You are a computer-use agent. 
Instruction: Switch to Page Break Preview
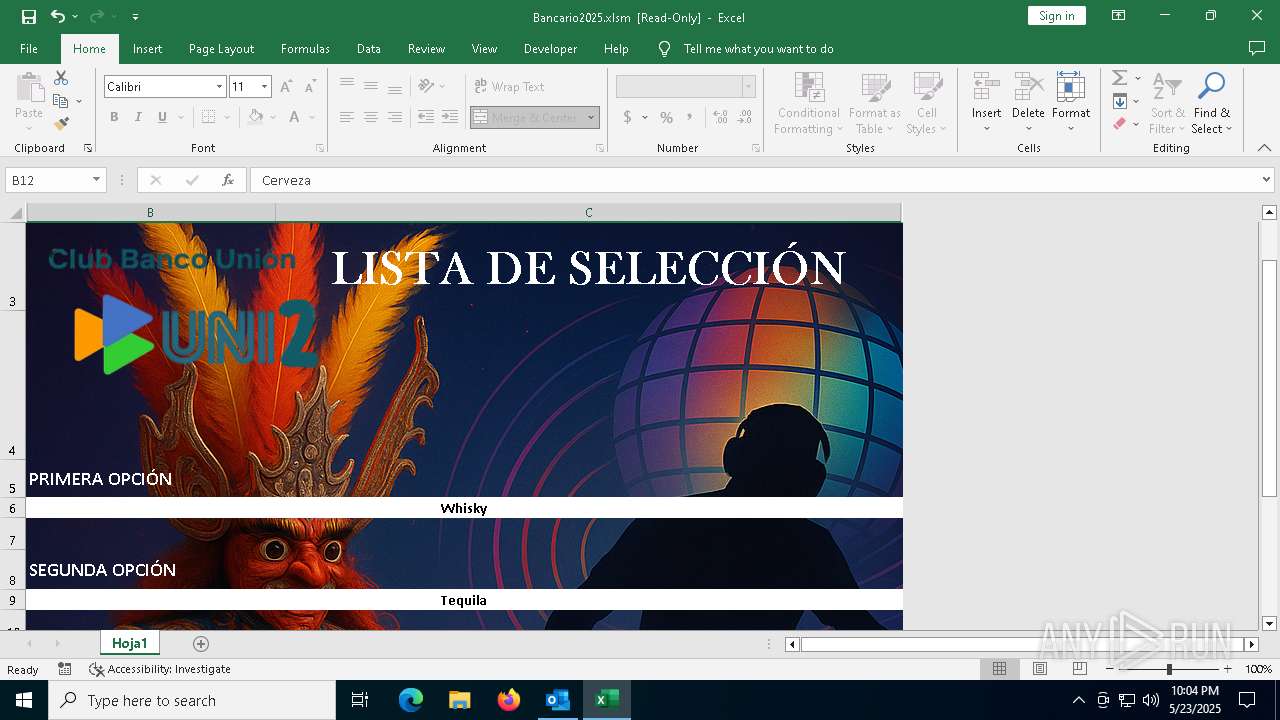click(1080, 669)
